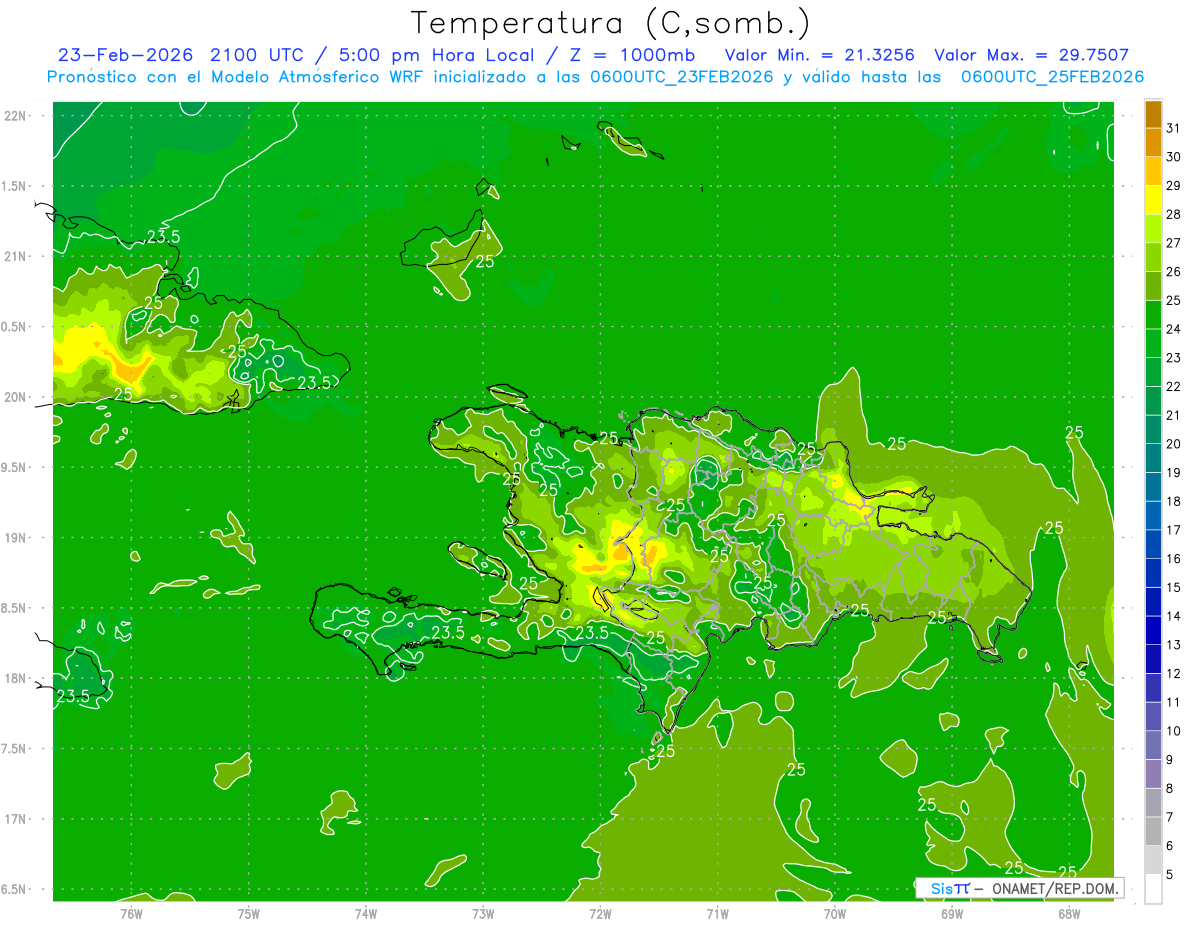This screenshot has width=1200, height=927.
Task: Click the '69W' longitude axis label
Action: [952, 913]
